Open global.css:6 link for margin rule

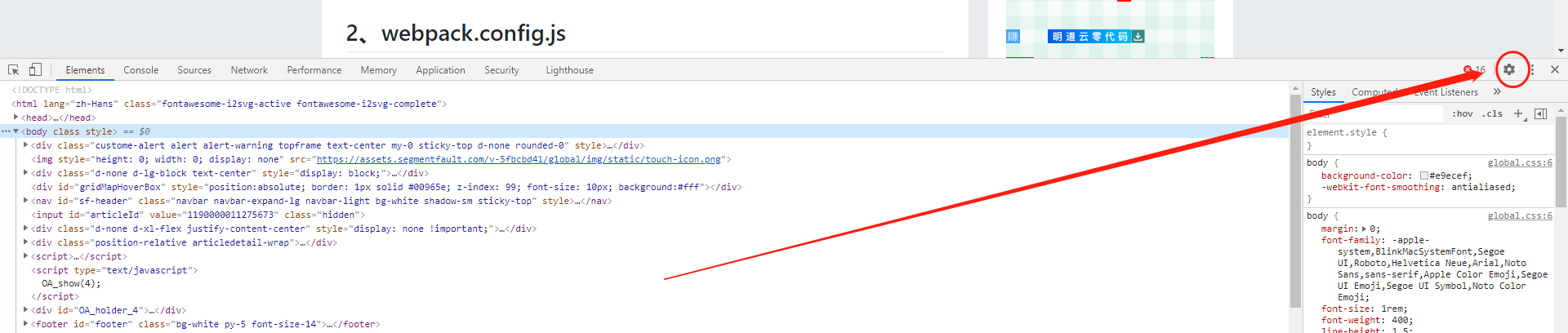pos(1520,215)
